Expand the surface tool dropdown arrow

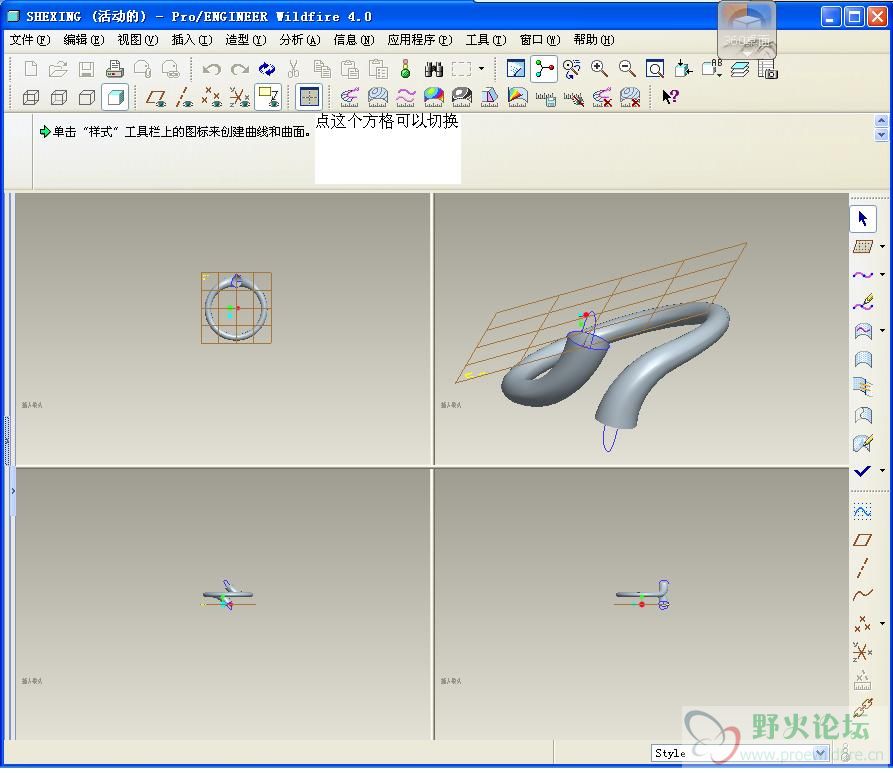point(882,330)
